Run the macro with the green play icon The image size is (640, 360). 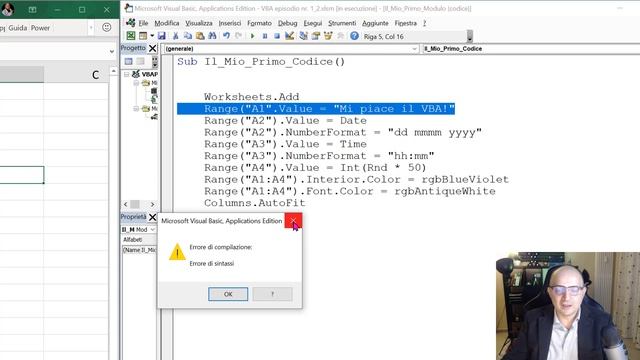(252, 36)
